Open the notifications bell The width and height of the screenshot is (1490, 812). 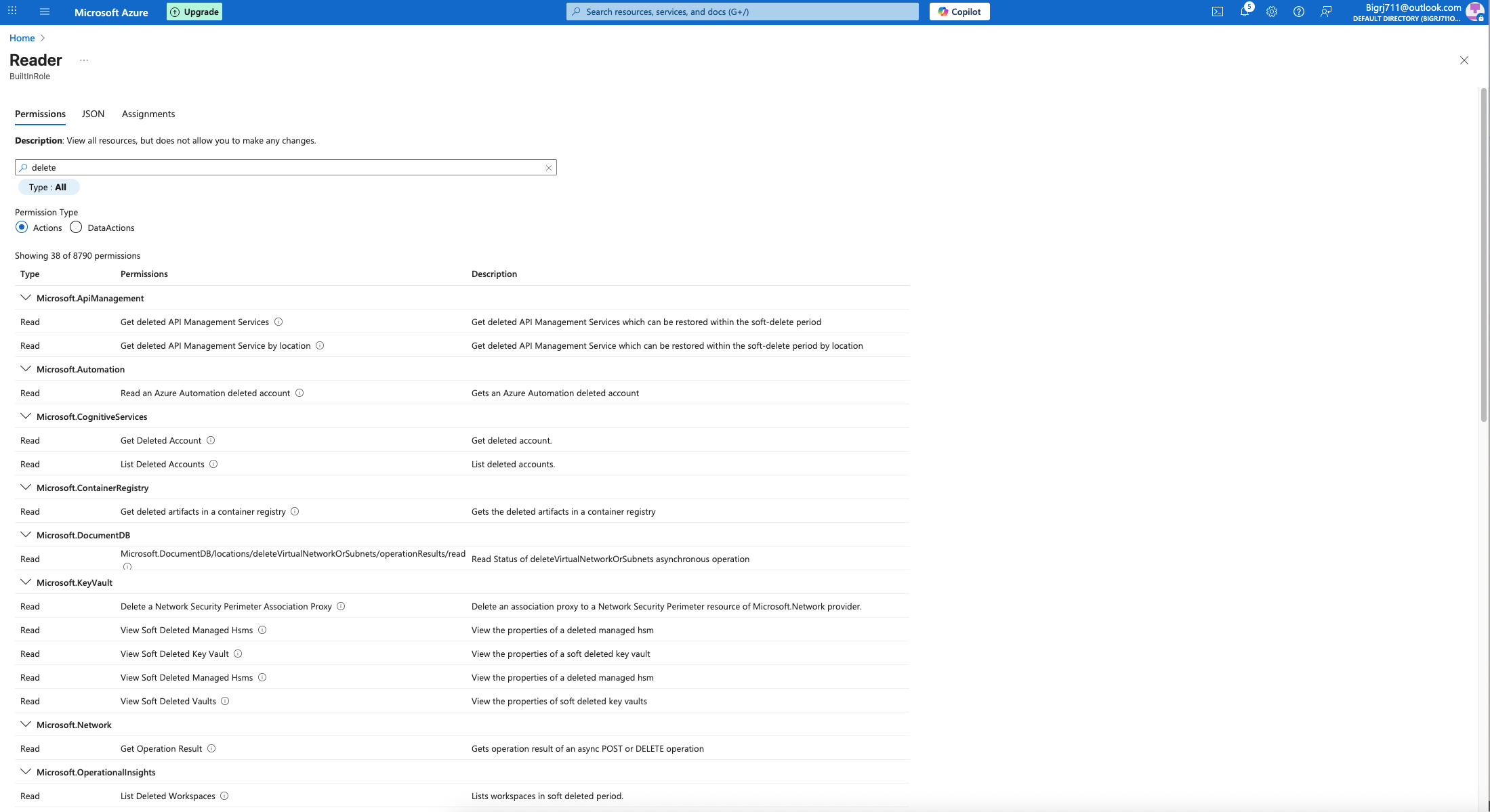1245,12
